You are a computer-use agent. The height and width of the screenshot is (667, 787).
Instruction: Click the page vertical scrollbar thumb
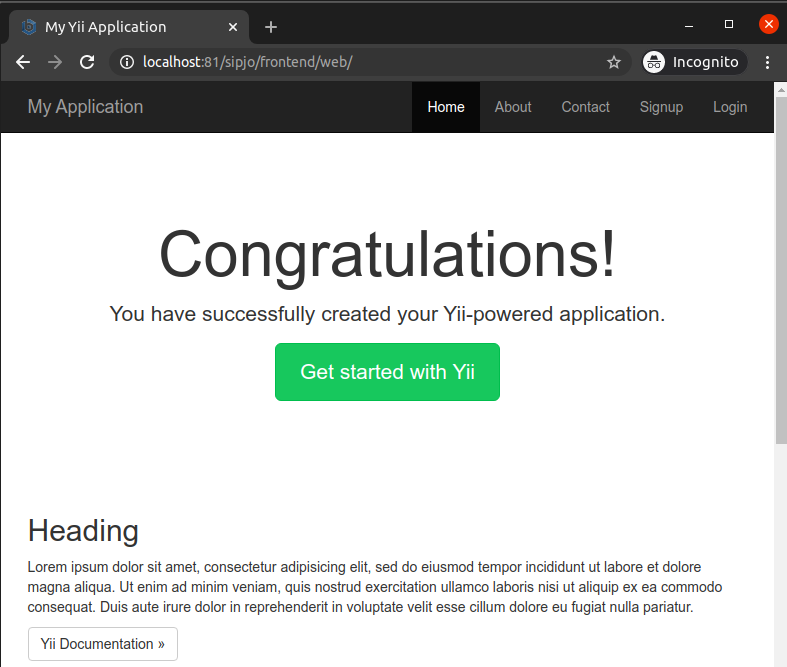click(x=781, y=270)
